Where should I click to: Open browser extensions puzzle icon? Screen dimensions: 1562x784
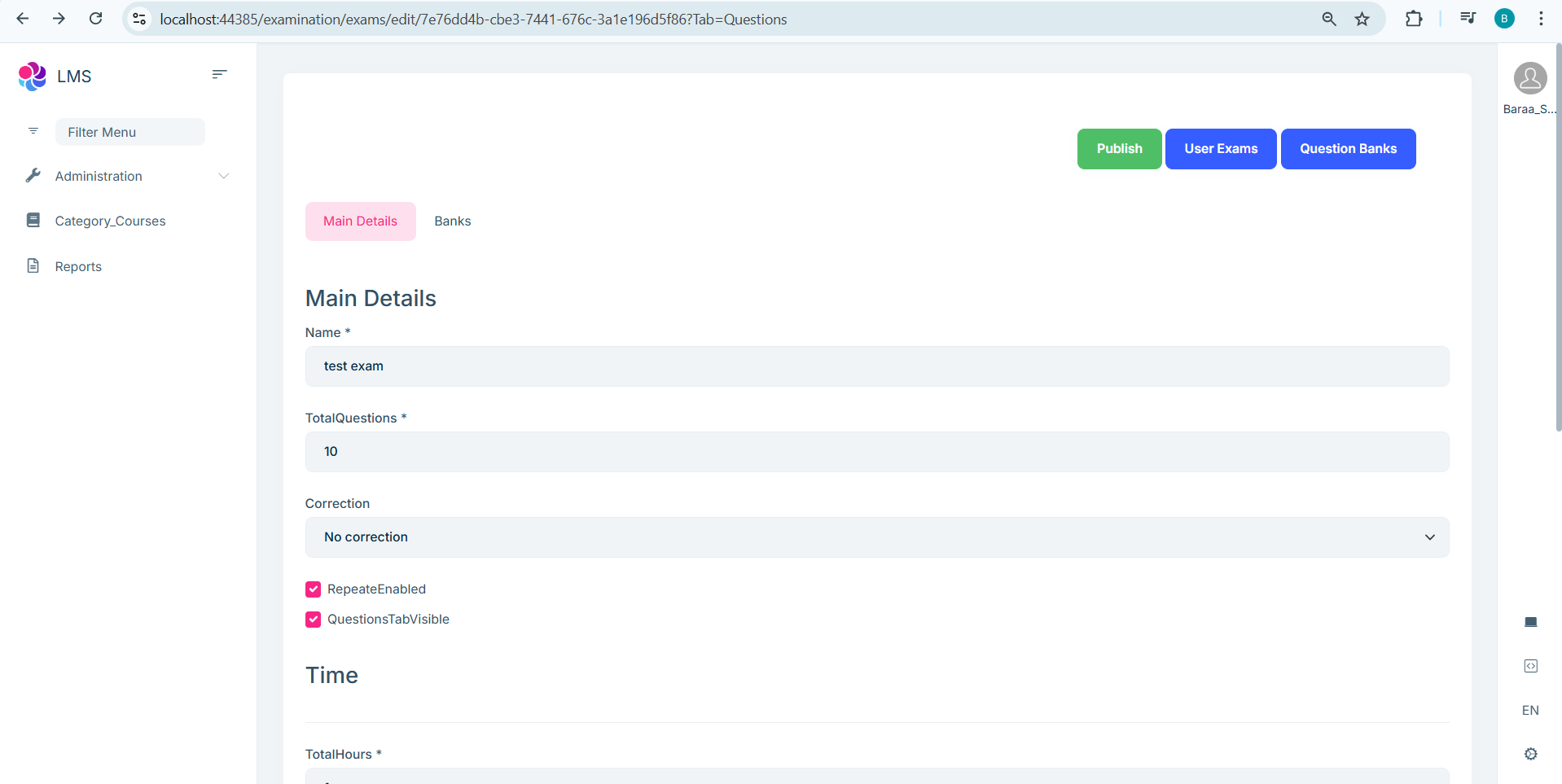(1414, 19)
